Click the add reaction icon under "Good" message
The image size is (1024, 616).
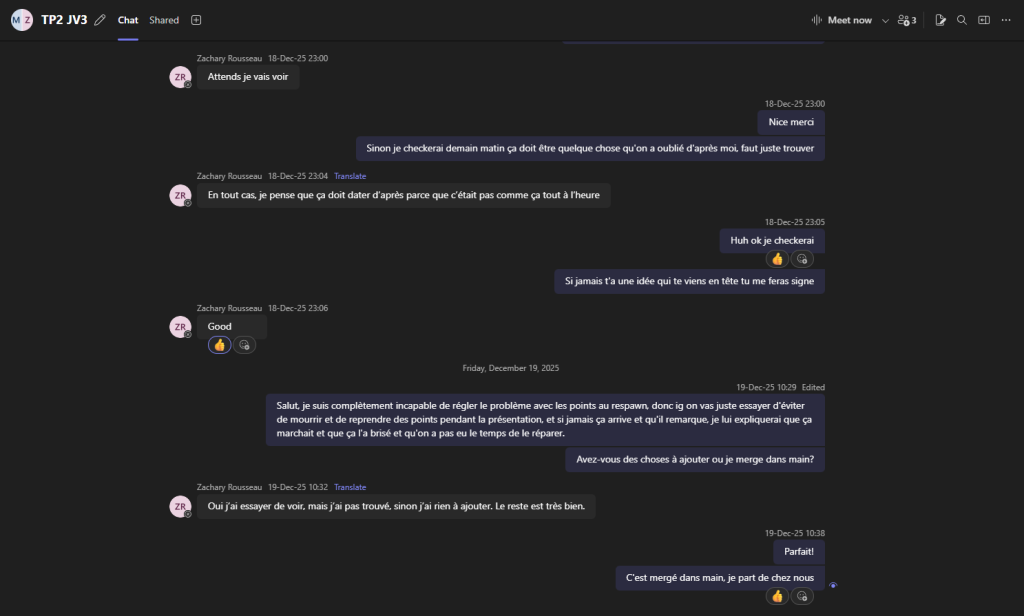(244, 345)
